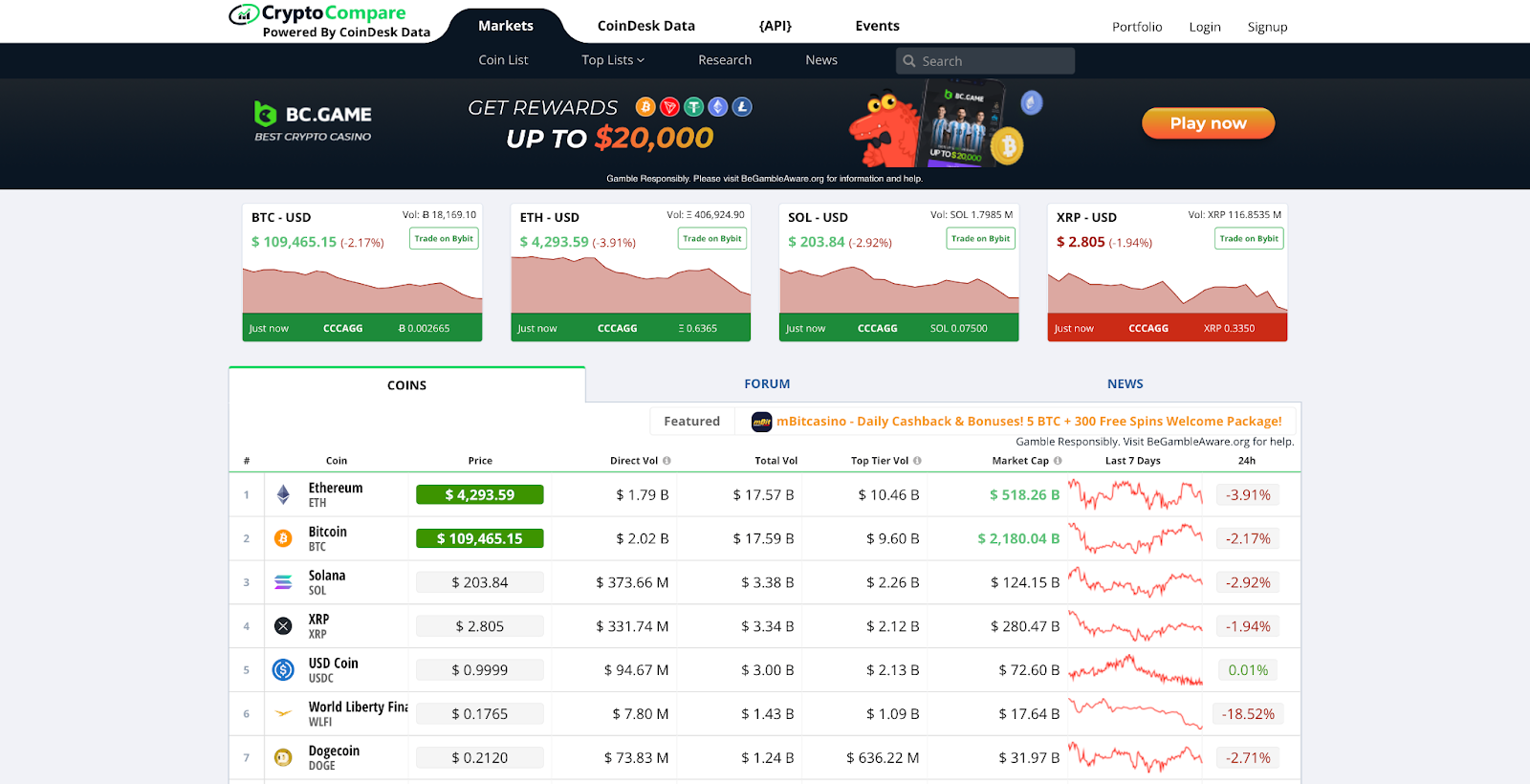Click the Ethereum green price box
1530x784 pixels.
click(479, 494)
